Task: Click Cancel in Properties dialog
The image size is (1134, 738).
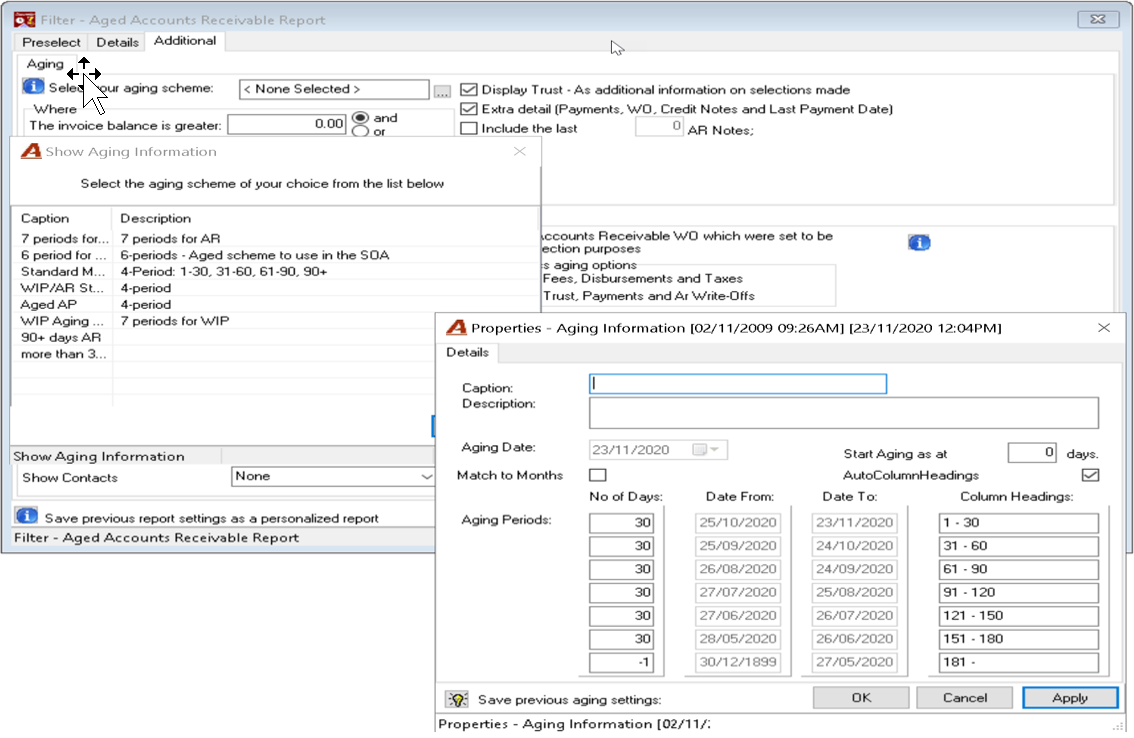Action: [x=965, y=697]
